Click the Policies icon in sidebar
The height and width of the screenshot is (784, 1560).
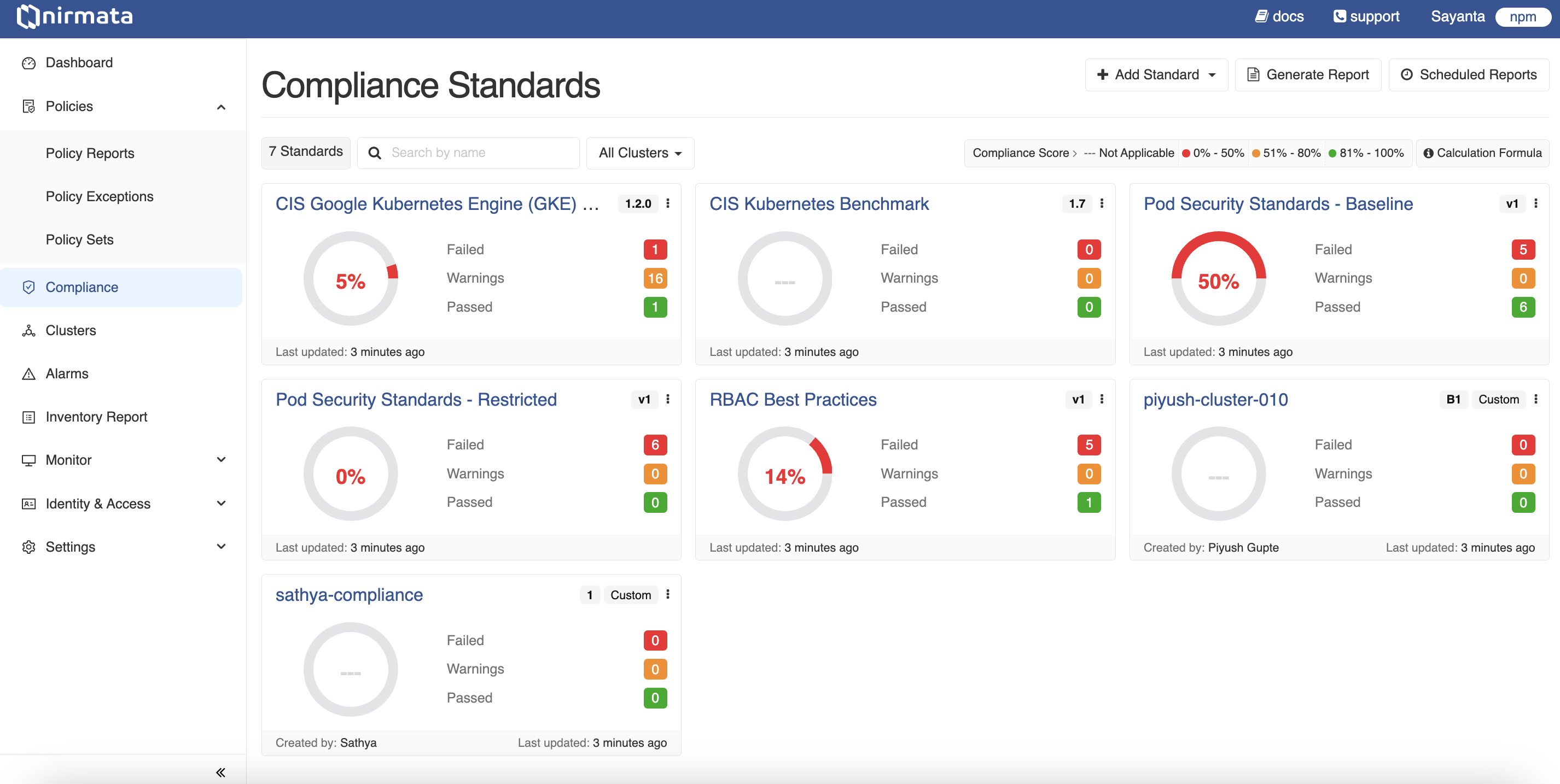pos(28,107)
